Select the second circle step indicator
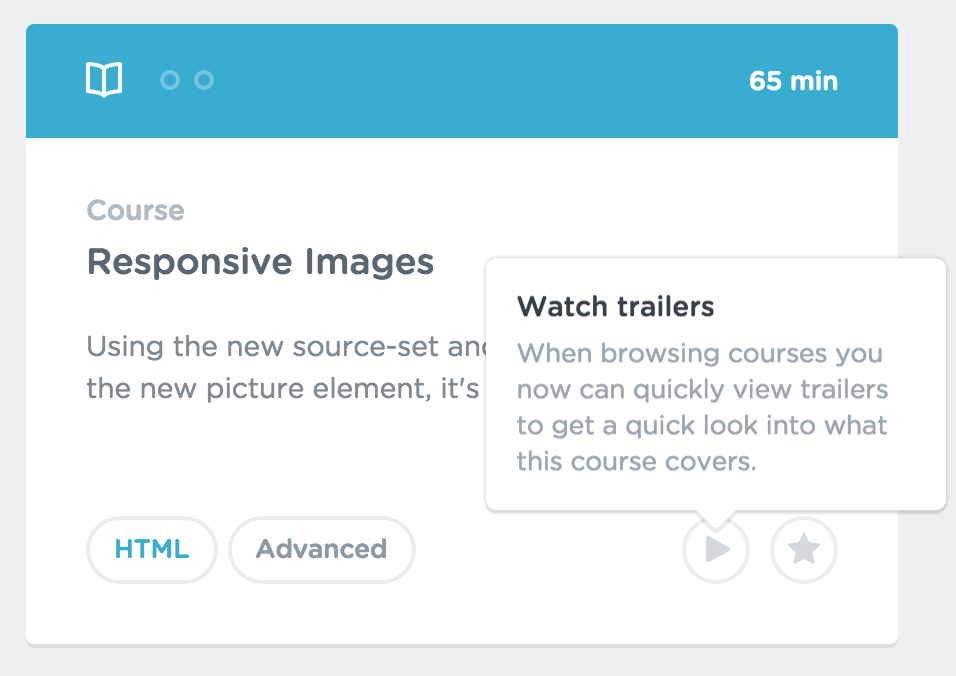The width and height of the screenshot is (956, 676). (204, 80)
